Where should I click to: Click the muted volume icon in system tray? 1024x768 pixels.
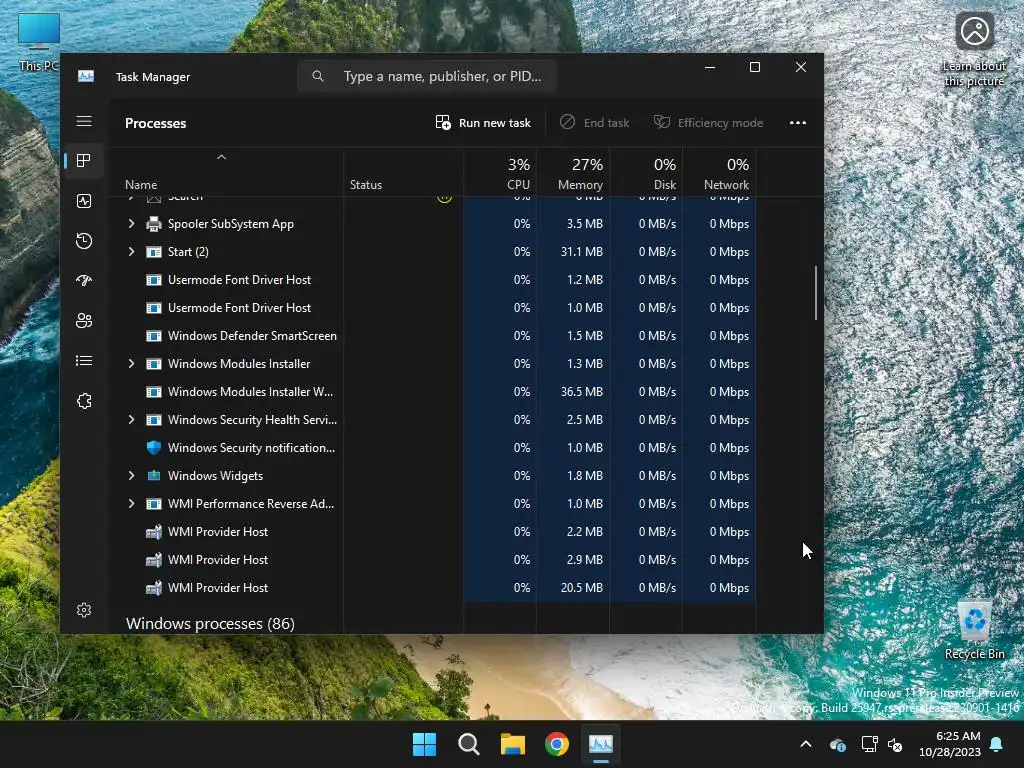pos(895,744)
